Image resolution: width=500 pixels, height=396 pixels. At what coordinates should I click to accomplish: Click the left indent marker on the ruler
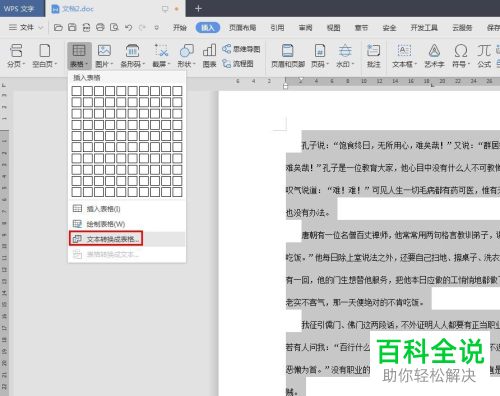tap(285, 86)
